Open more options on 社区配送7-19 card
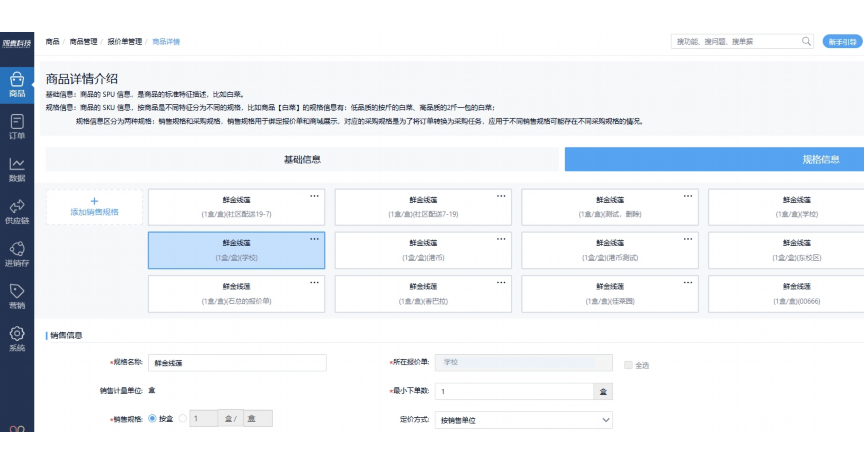The image size is (864, 464). [x=501, y=196]
